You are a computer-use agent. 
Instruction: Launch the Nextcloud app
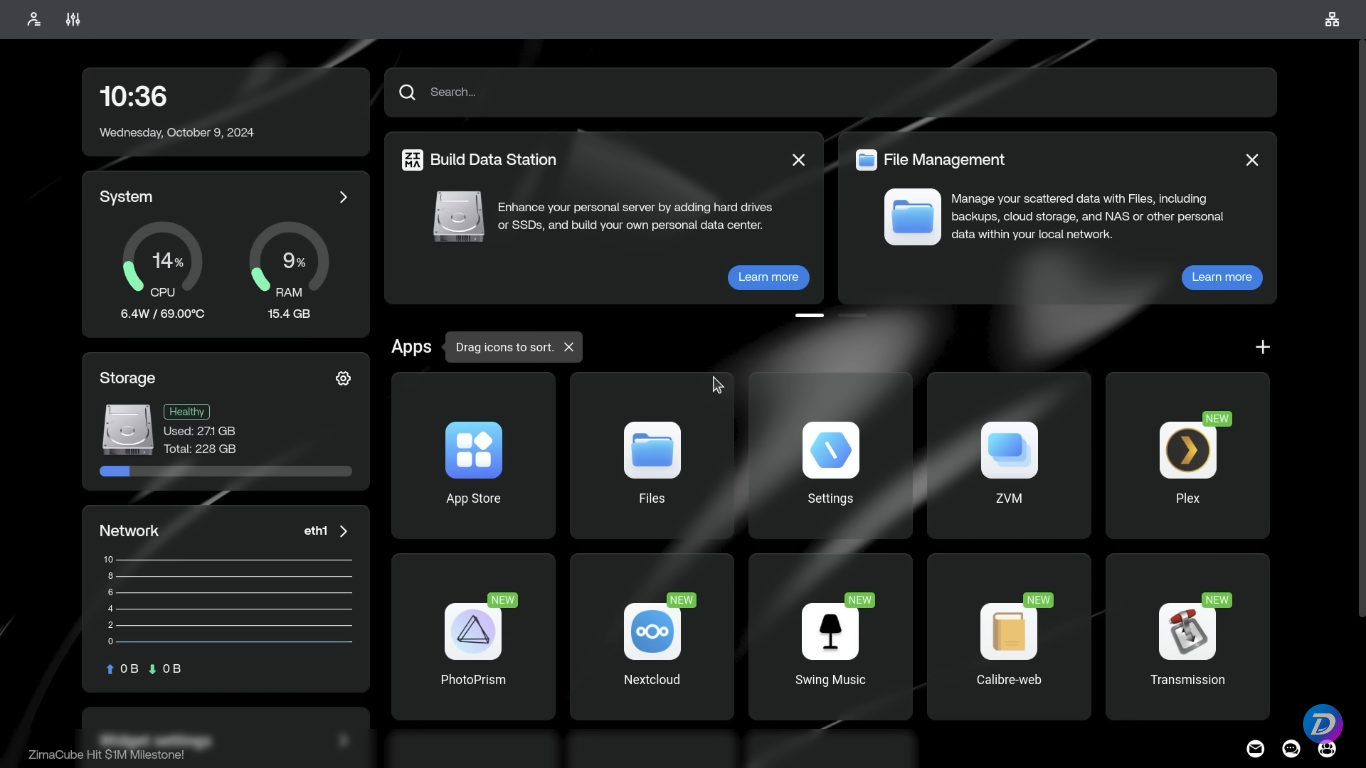[x=652, y=632]
